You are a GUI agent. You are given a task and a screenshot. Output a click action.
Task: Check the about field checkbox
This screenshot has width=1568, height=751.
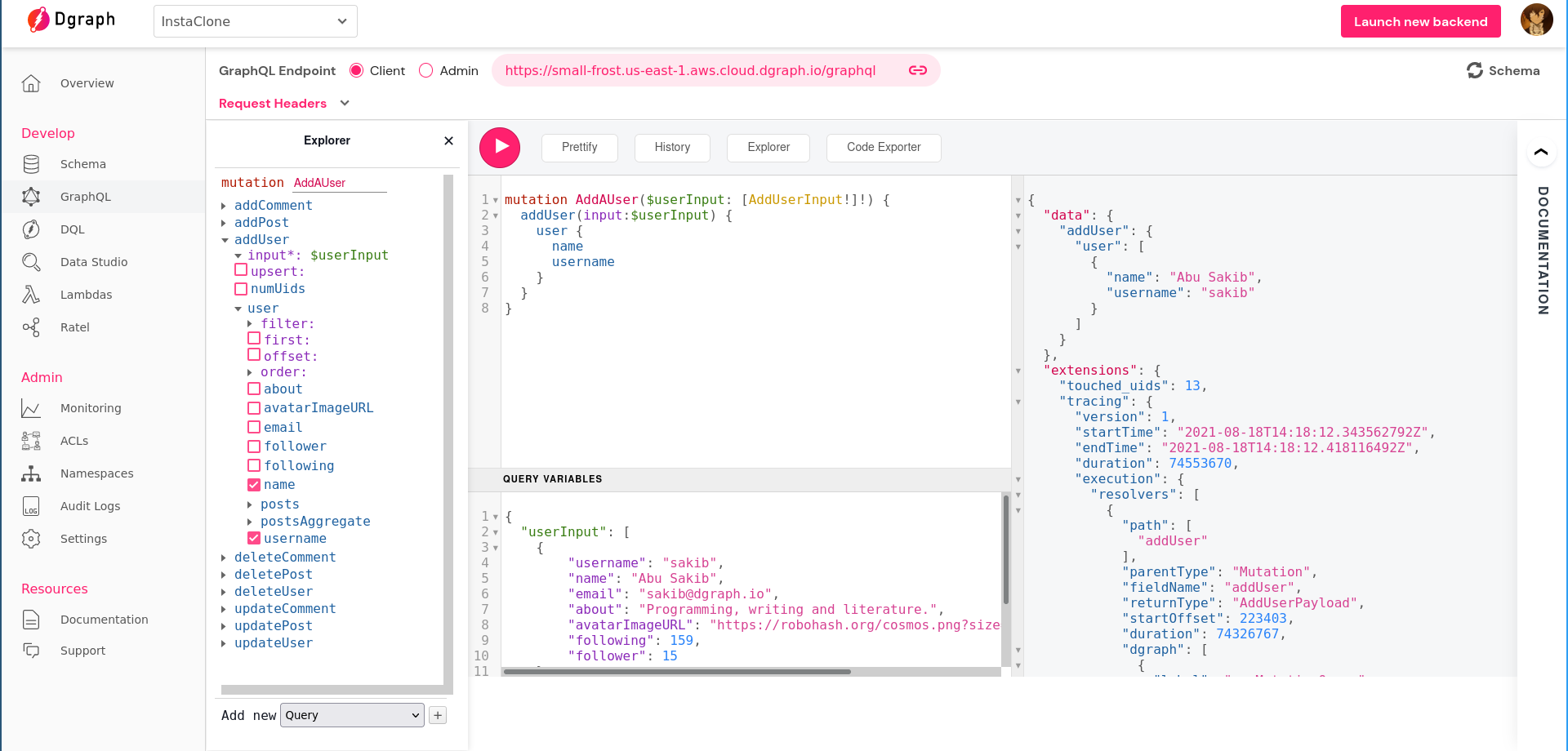(254, 389)
